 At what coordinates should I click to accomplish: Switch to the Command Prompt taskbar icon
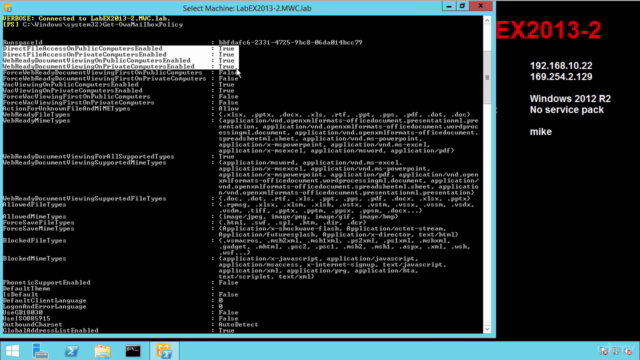(133, 351)
